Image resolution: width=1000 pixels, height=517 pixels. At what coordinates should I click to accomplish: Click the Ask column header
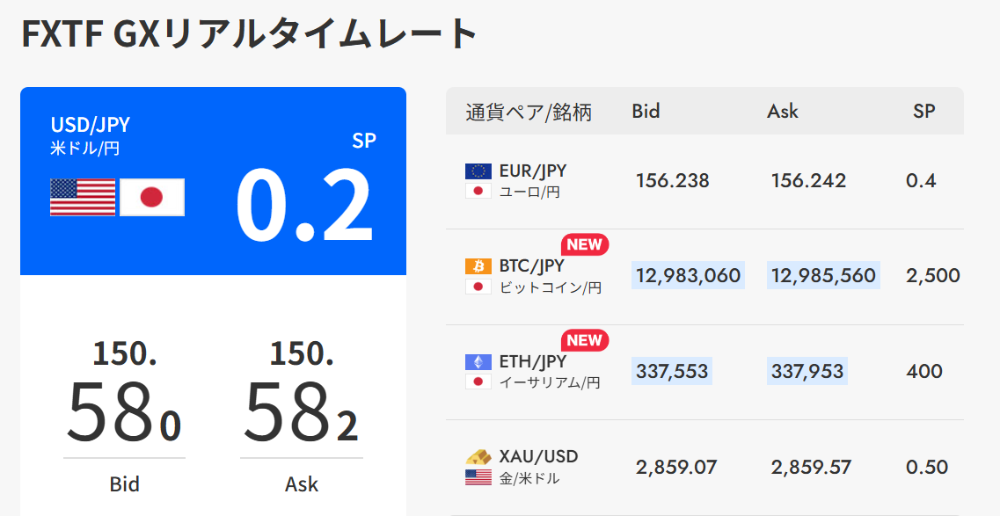tap(783, 111)
